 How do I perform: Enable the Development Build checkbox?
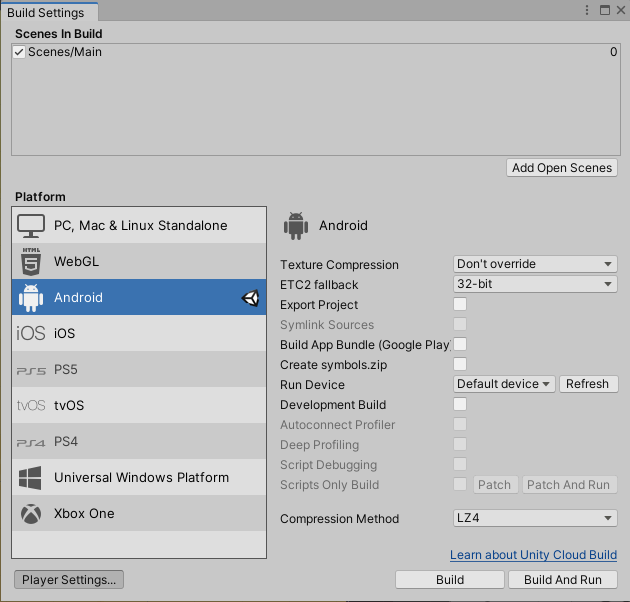pos(460,404)
